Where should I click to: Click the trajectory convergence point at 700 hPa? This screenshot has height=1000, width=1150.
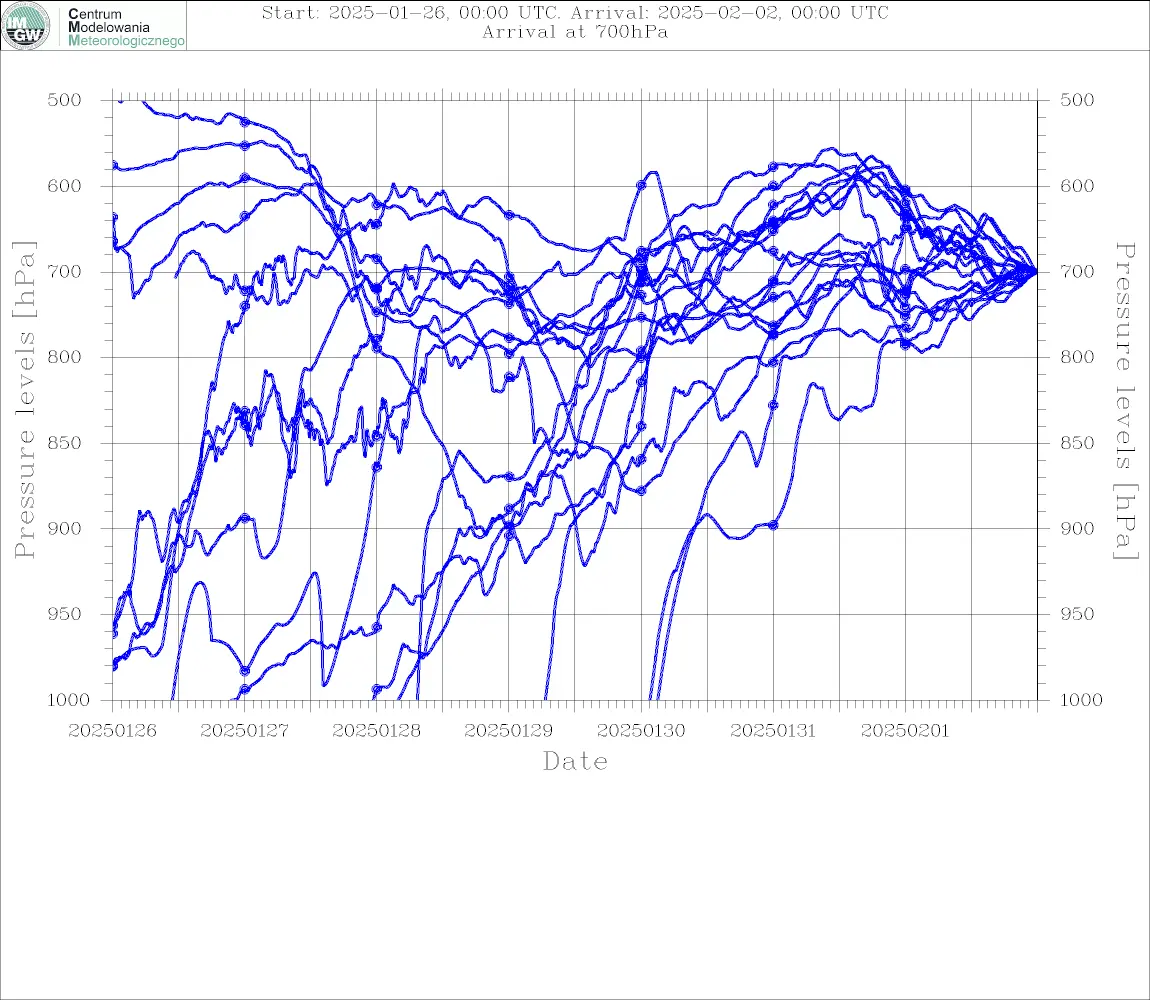pyautogui.click(x=1035, y=271)
